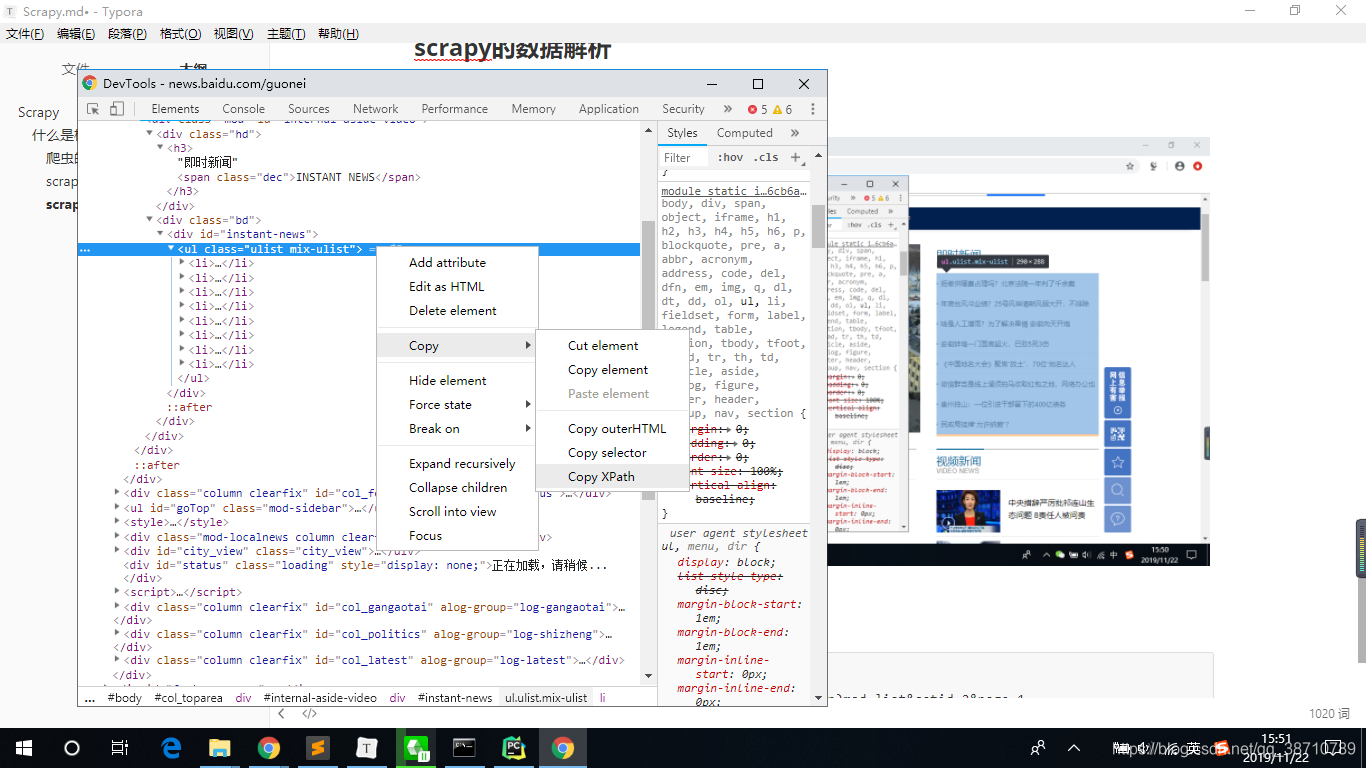Choose Hide element from context menu

click(x=457, y=381)
